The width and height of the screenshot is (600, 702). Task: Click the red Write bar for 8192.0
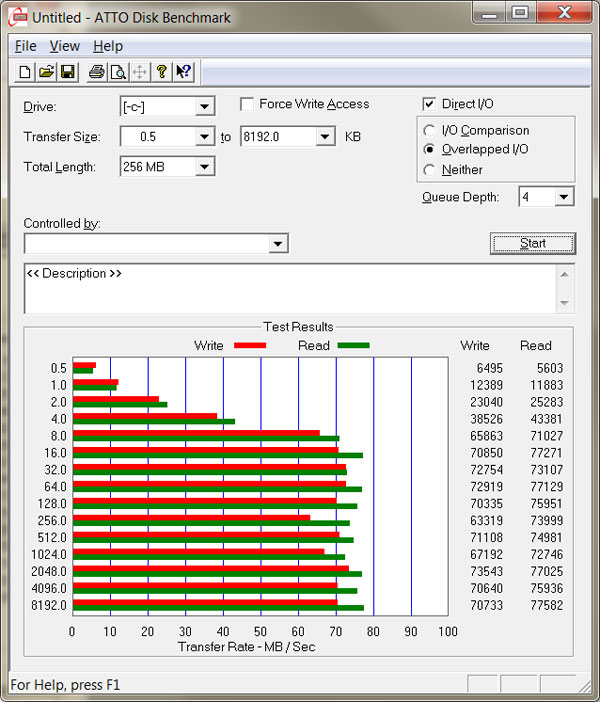(x=206, y=602)
